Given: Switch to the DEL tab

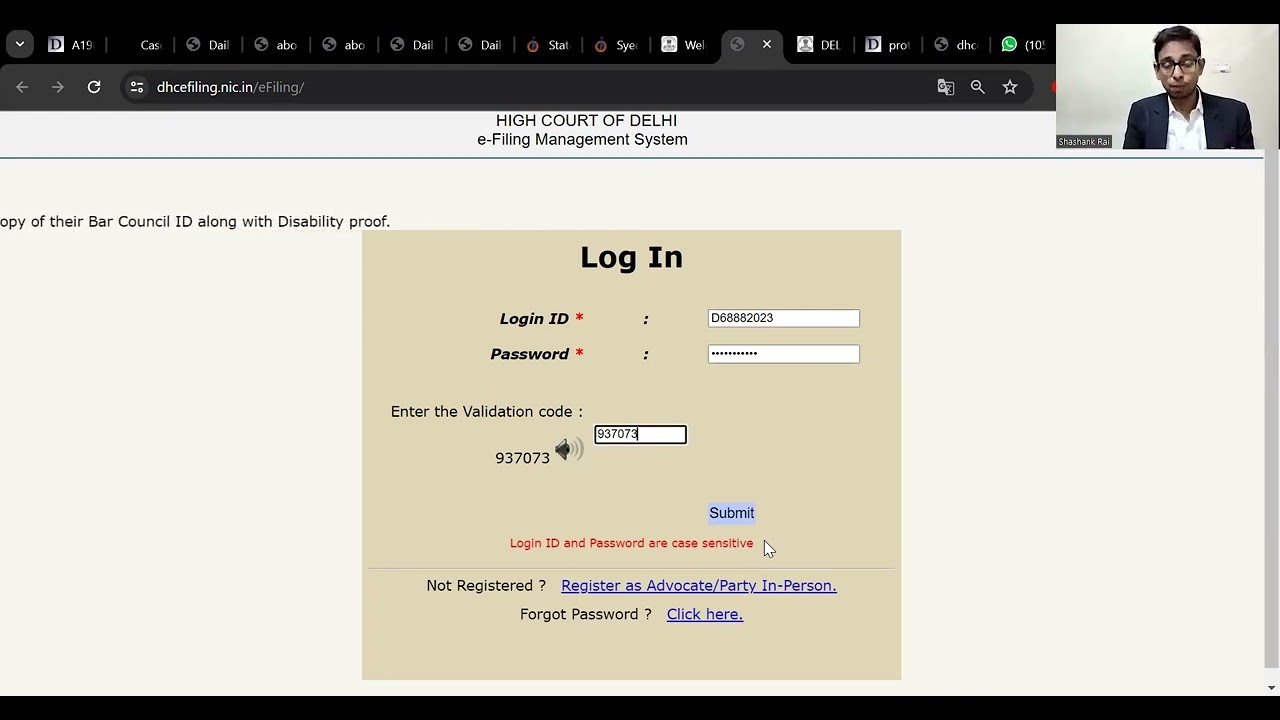Looking at the screenshot, I should 820,44.
